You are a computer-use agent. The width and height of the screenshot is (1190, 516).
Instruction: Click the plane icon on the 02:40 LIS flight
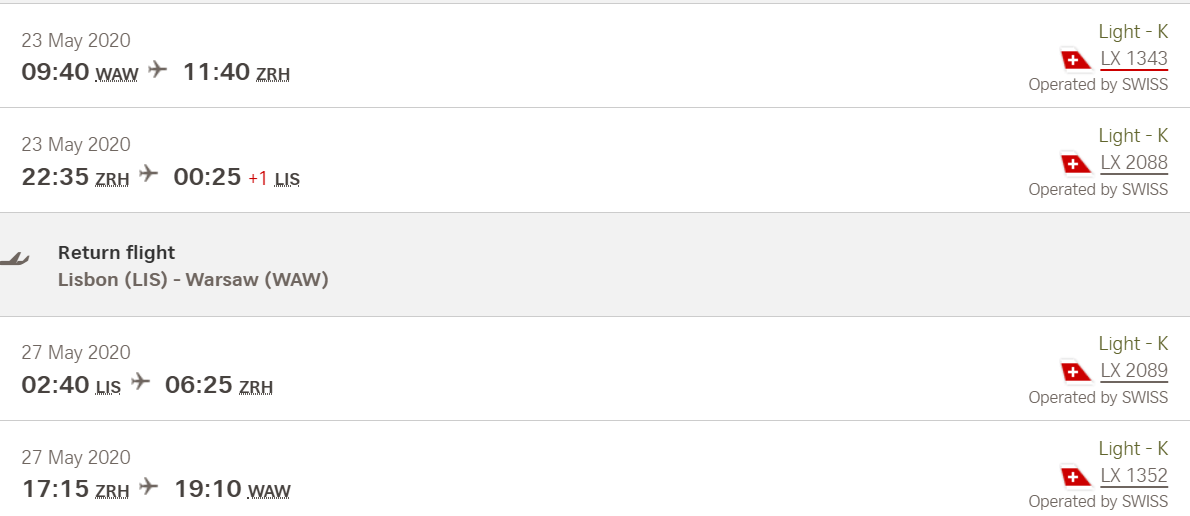[x=140, y=382]
